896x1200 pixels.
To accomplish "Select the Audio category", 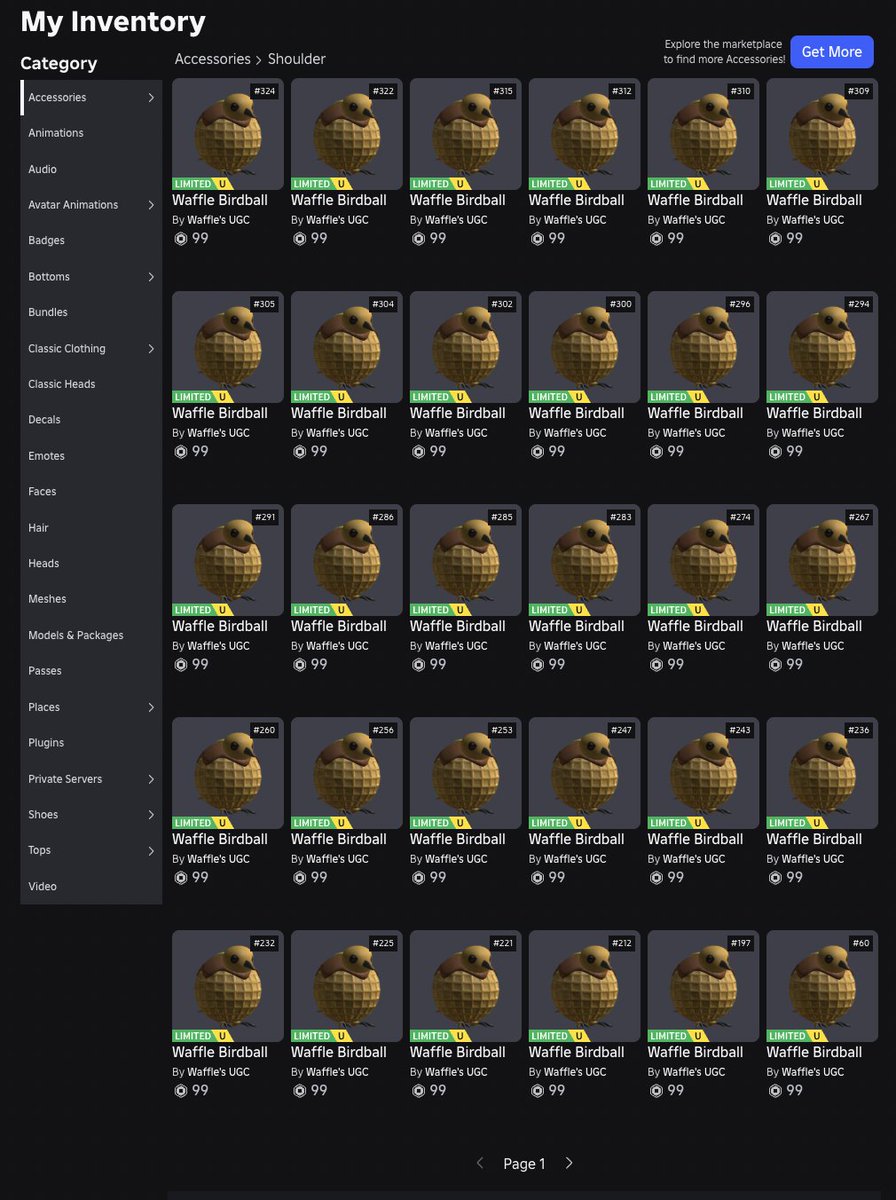I will coord(91,169).
